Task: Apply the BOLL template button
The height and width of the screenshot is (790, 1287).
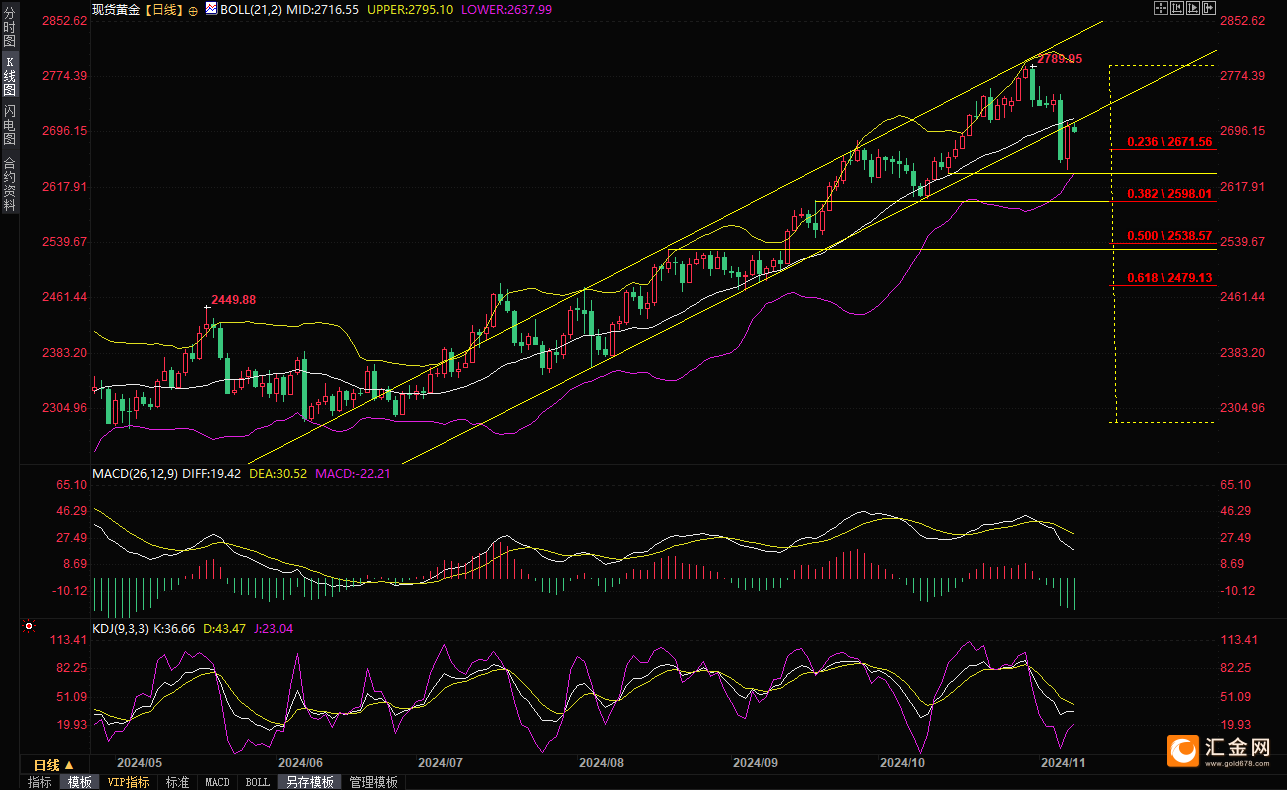Action: (x=257, y=782)
